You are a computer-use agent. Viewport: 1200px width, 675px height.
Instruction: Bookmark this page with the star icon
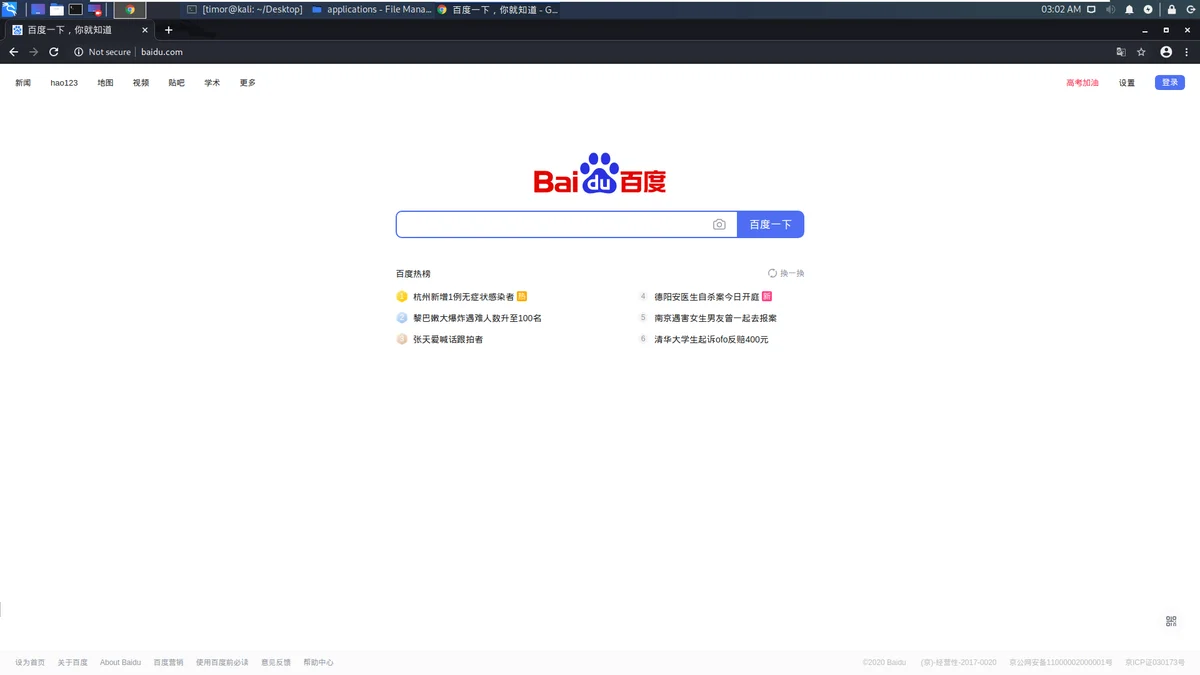(1141, 52)
